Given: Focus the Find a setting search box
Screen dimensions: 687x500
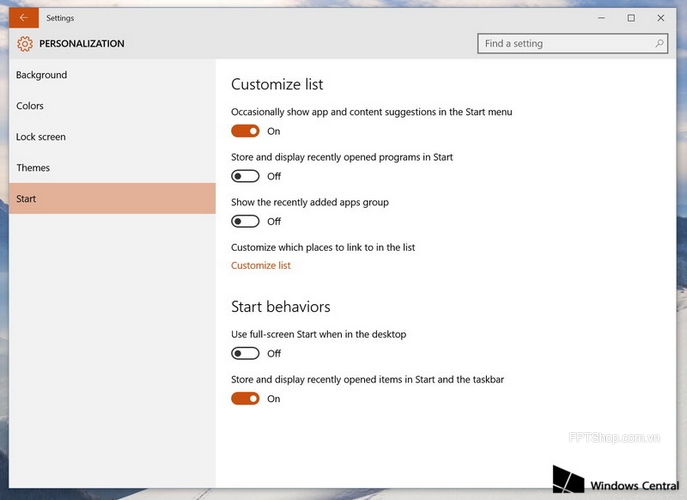Looking at the screenshot, I should tap(573, 43).
